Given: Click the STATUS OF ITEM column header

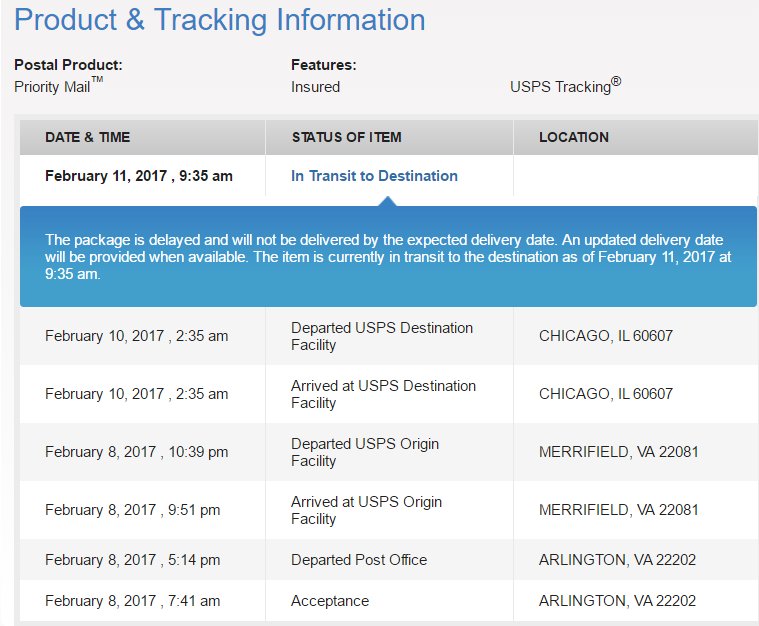Looking at the screenshot, I should coord(347,137).
